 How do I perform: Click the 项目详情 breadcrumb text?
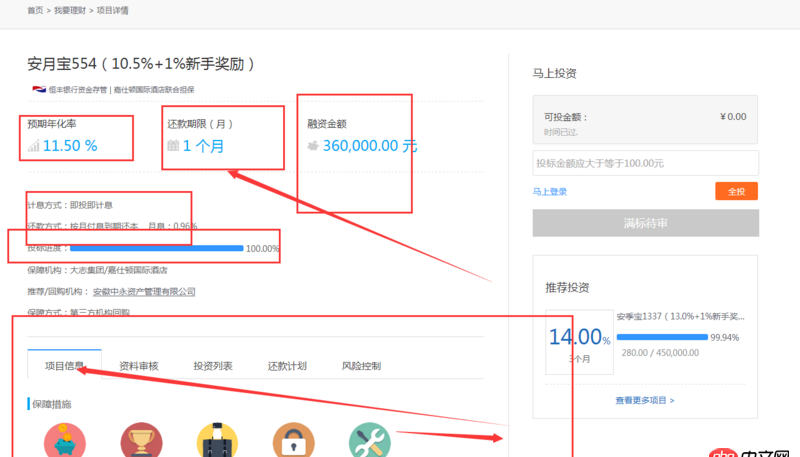112,10
